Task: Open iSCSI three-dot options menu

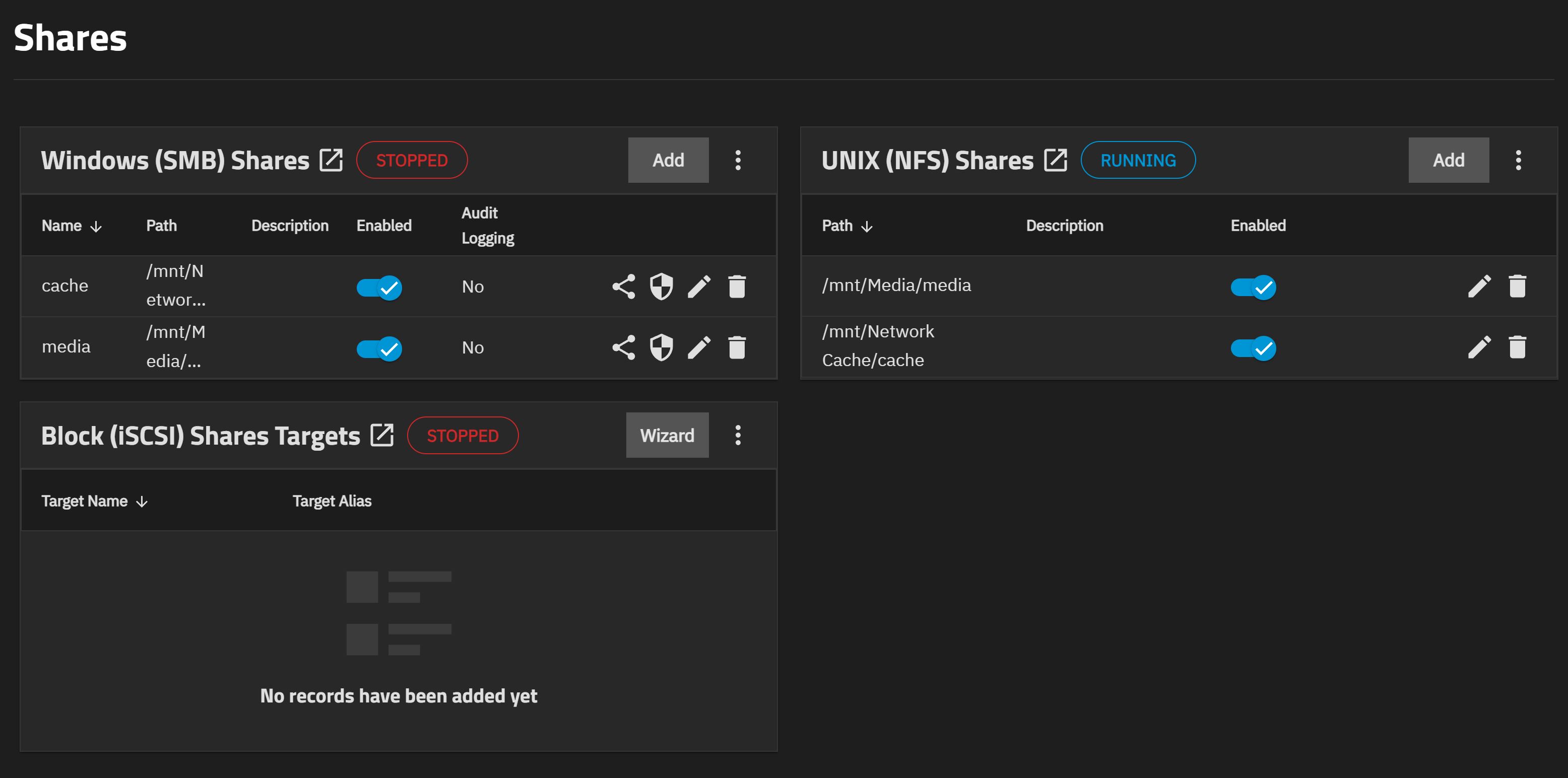Action: pyautogui.click(x=738, y=435)
